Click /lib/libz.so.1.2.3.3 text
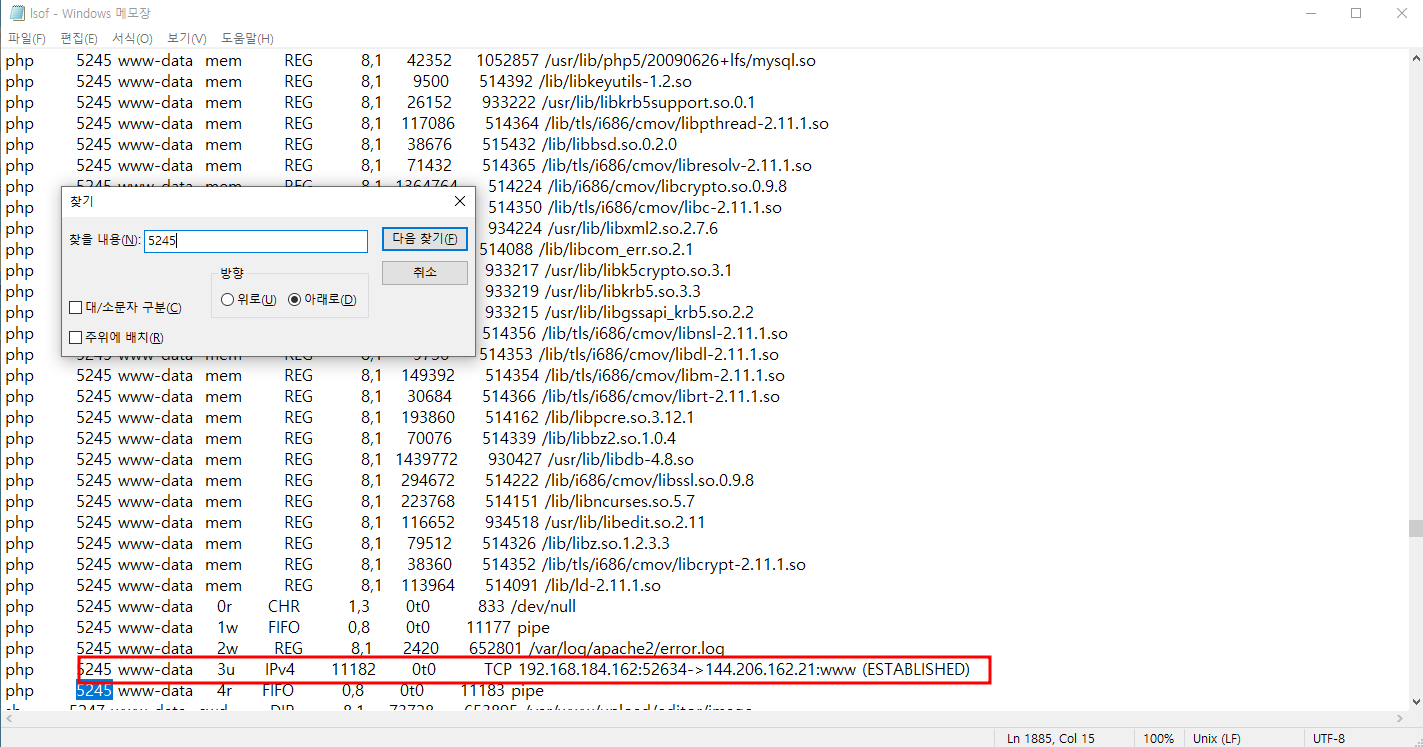This screenshot has height=747, width=1423. pyautogui.click(x=607, y=544)
